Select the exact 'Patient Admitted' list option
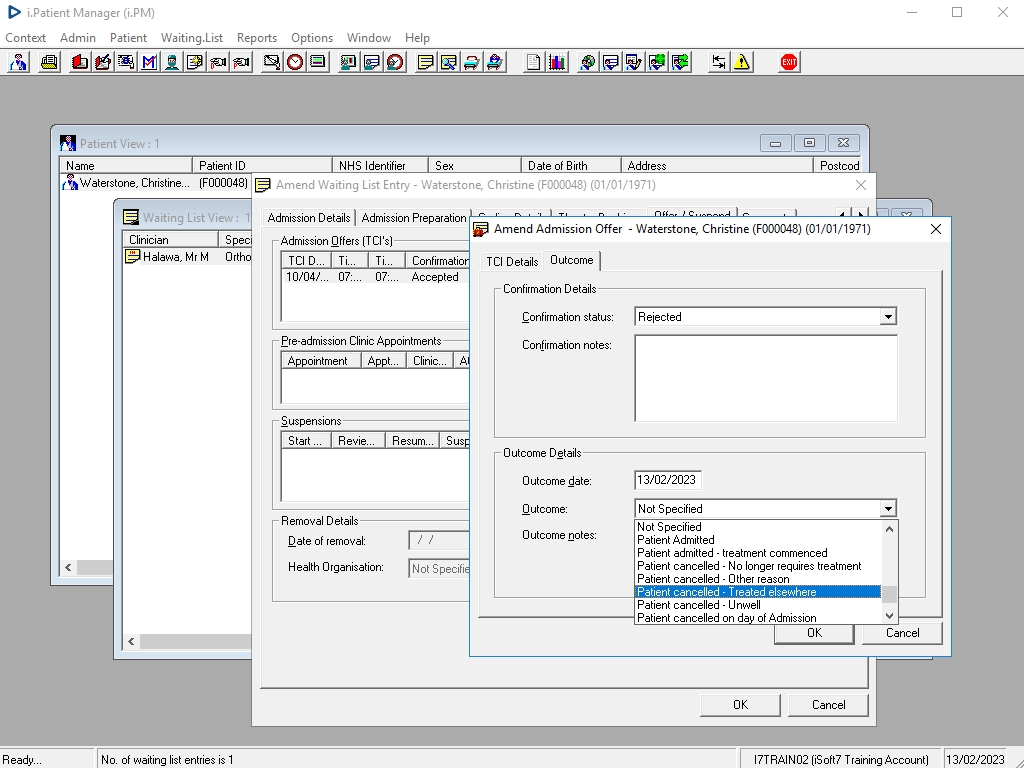Screen dimensions: 1024x768 (x=758, y=540)
